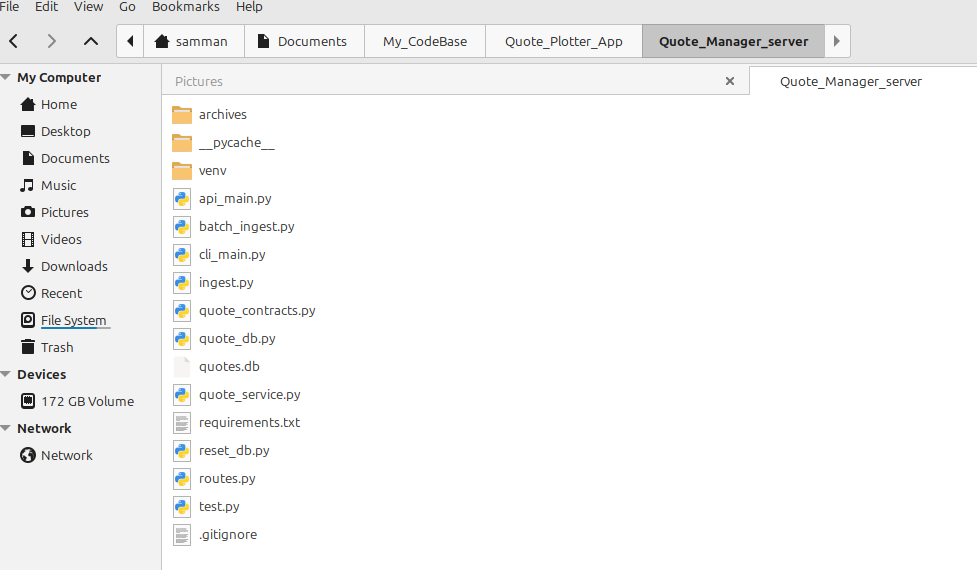Click the back navigation arrow
This screenshot has width=977, height=570.
(14, 42)
